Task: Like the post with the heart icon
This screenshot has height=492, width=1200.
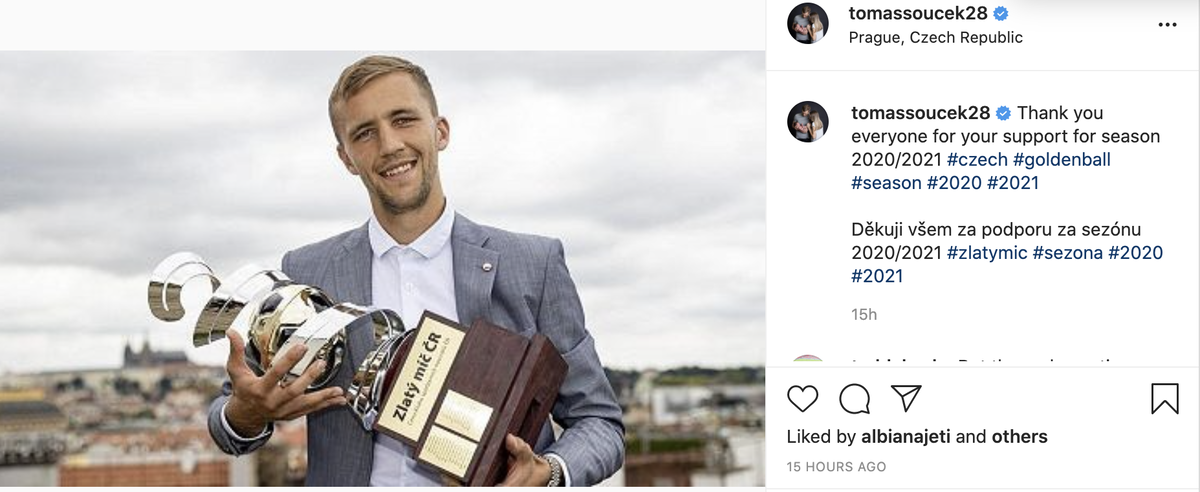Action: point(803,399)
